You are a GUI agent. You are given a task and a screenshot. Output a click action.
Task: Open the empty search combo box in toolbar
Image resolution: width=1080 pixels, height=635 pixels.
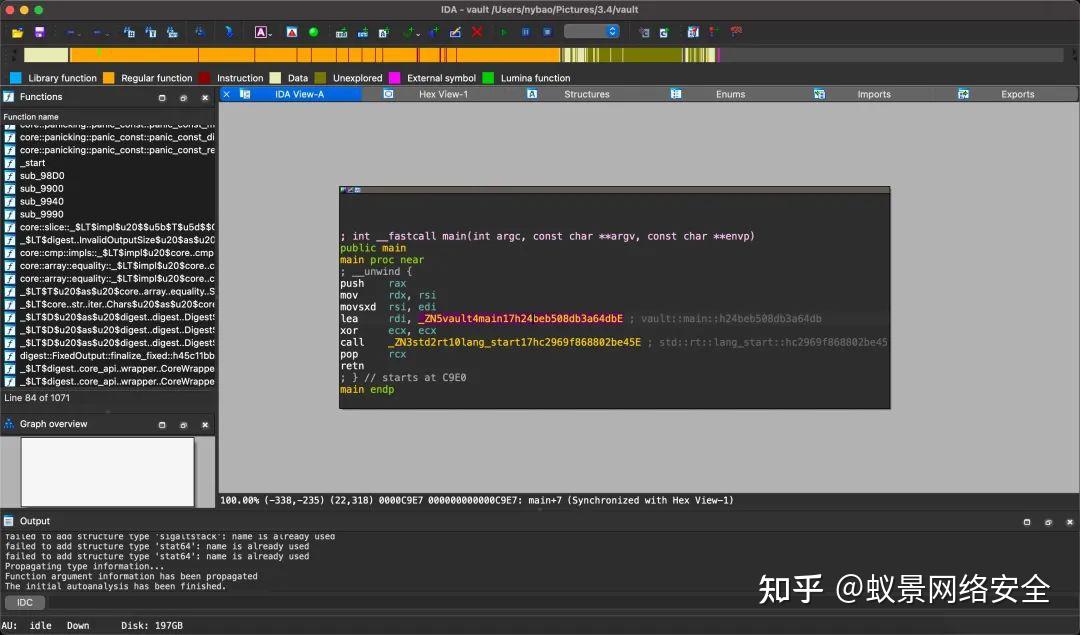pyautogui.click(x=590, y=31)
